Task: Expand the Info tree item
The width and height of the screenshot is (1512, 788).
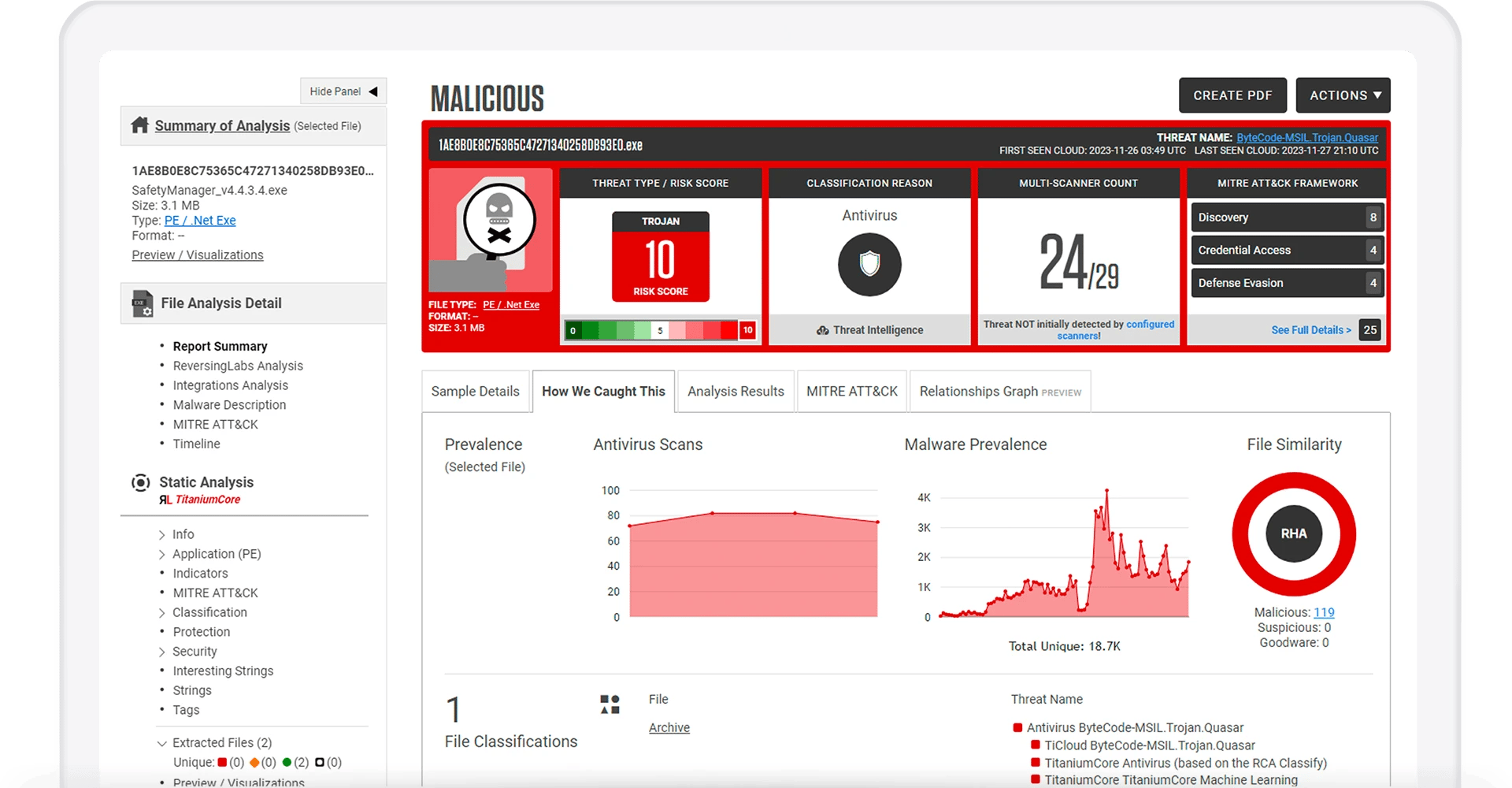Action: coord(162,534)
